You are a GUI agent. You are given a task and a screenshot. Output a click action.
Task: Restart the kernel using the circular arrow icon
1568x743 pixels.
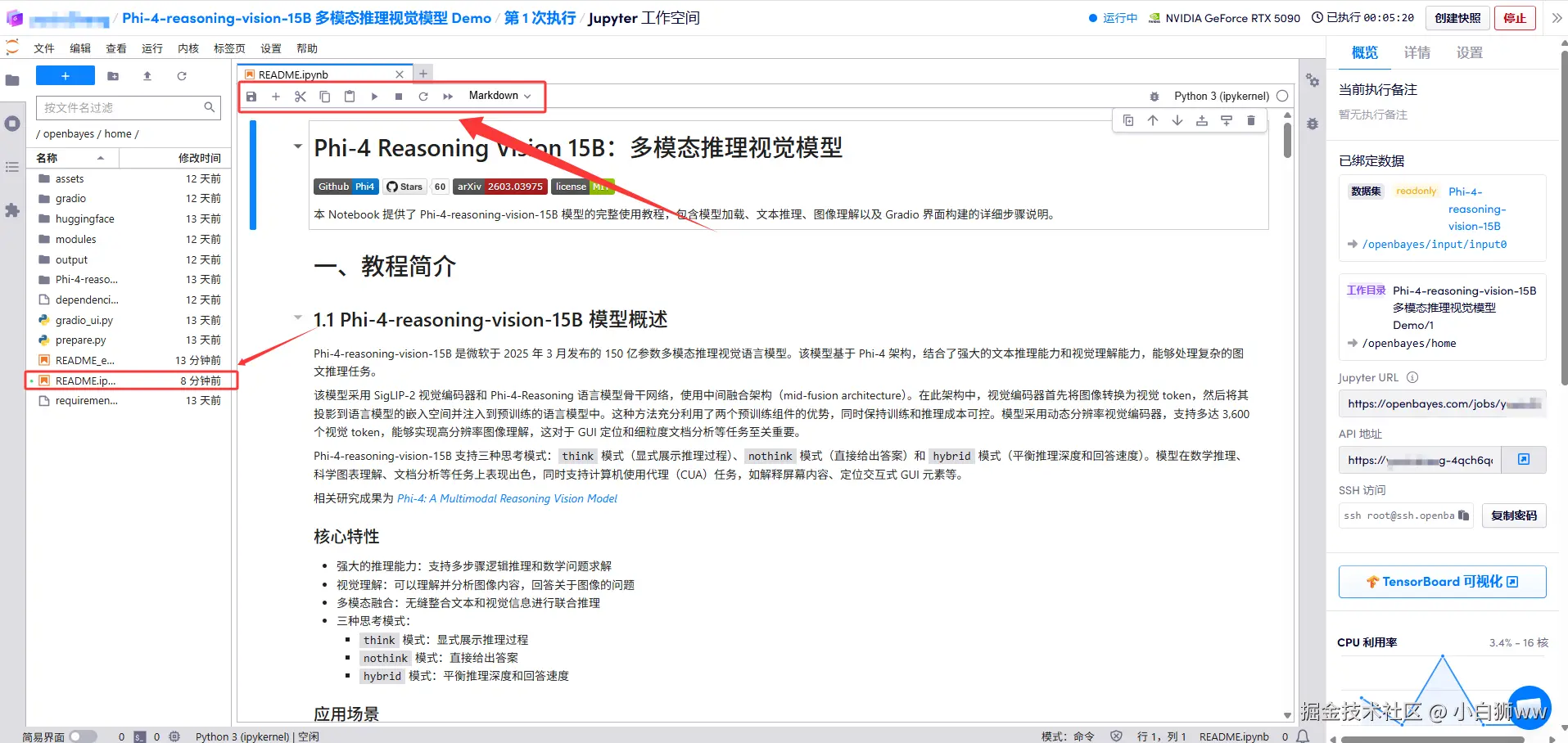click(x=423, y=97)
